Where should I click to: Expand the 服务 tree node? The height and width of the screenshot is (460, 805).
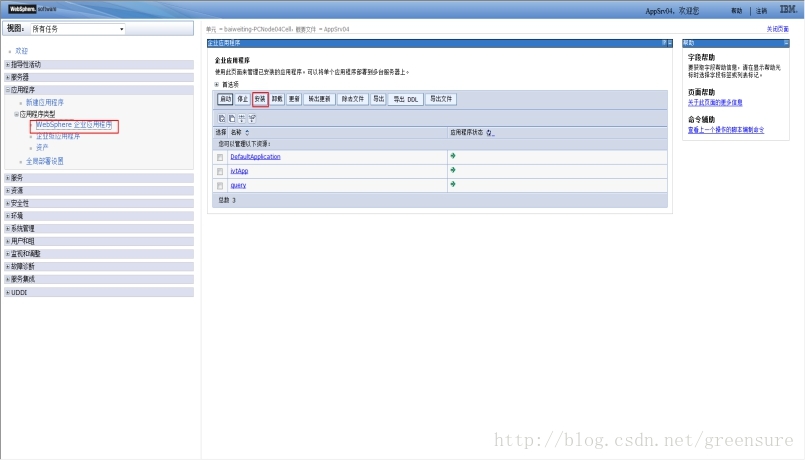tap(8, 178)
